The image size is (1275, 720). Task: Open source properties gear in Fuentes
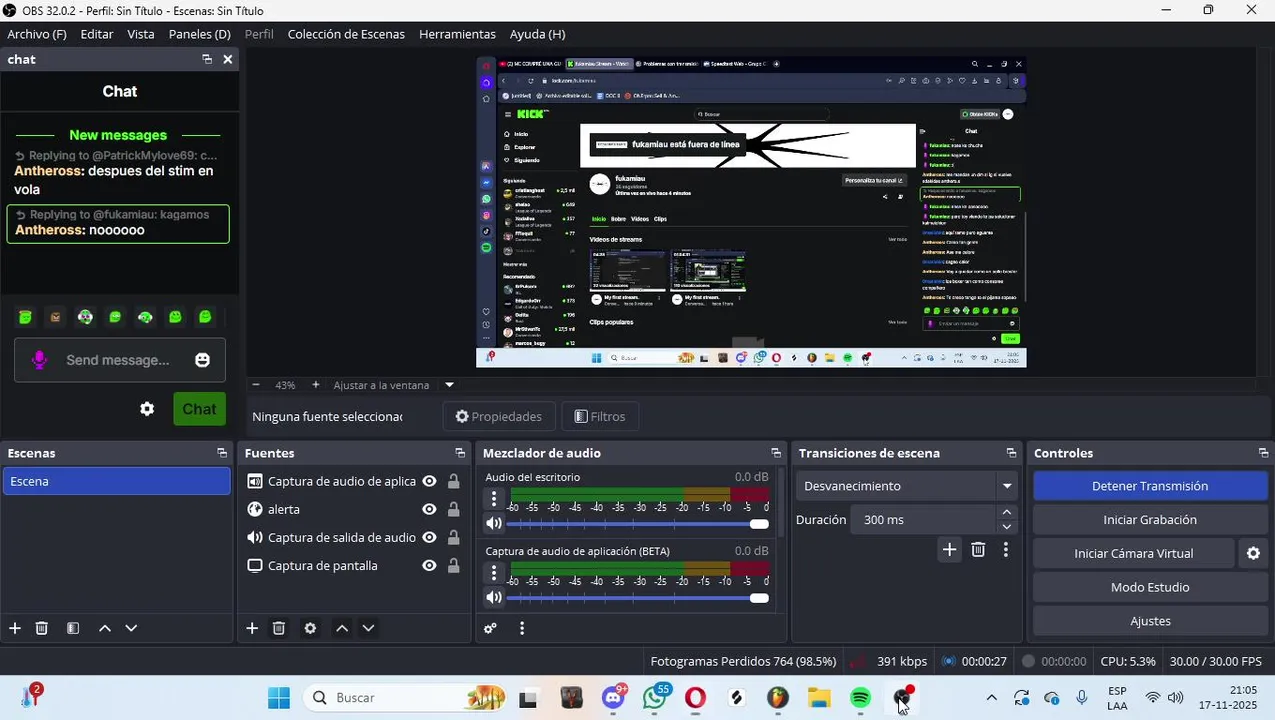pos(310,628)
